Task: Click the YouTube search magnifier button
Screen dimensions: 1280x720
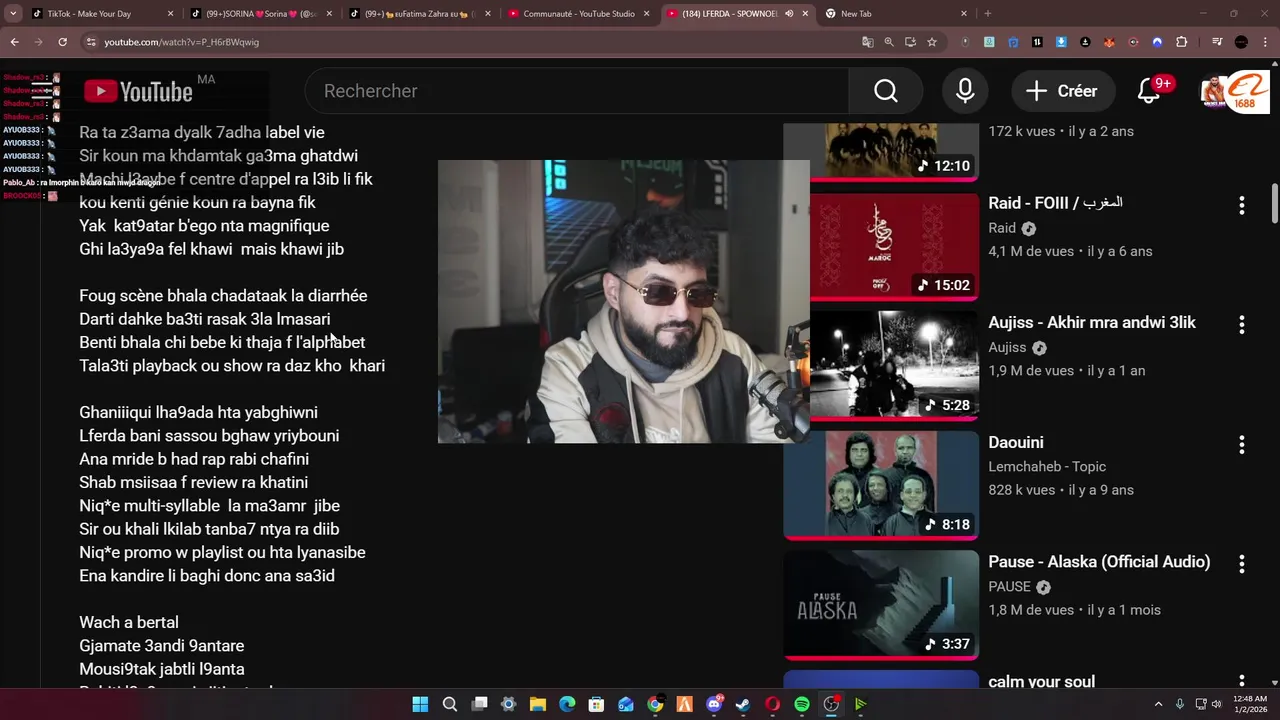Action: tap(886, 91)
